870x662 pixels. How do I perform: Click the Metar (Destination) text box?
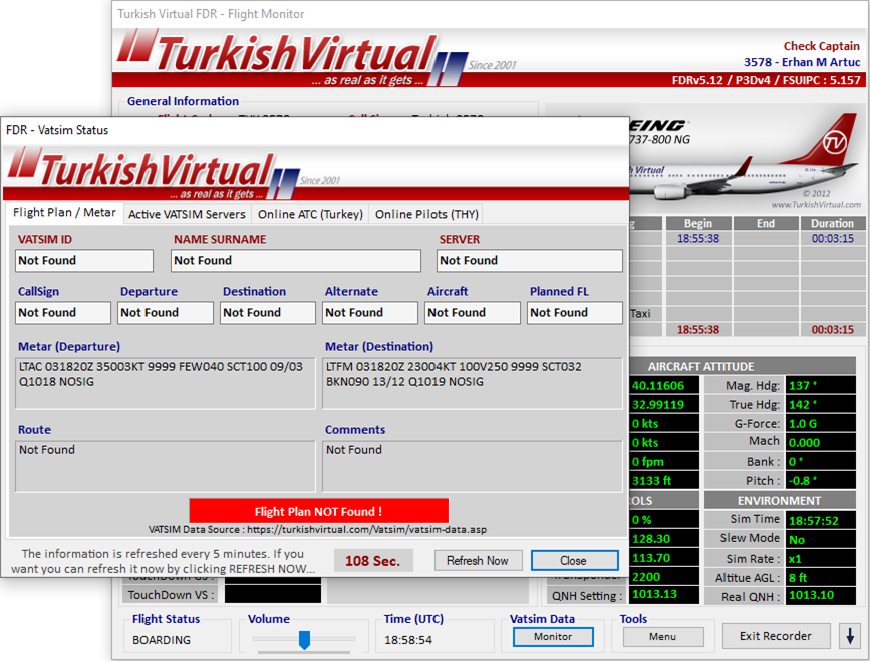(472, 383)
